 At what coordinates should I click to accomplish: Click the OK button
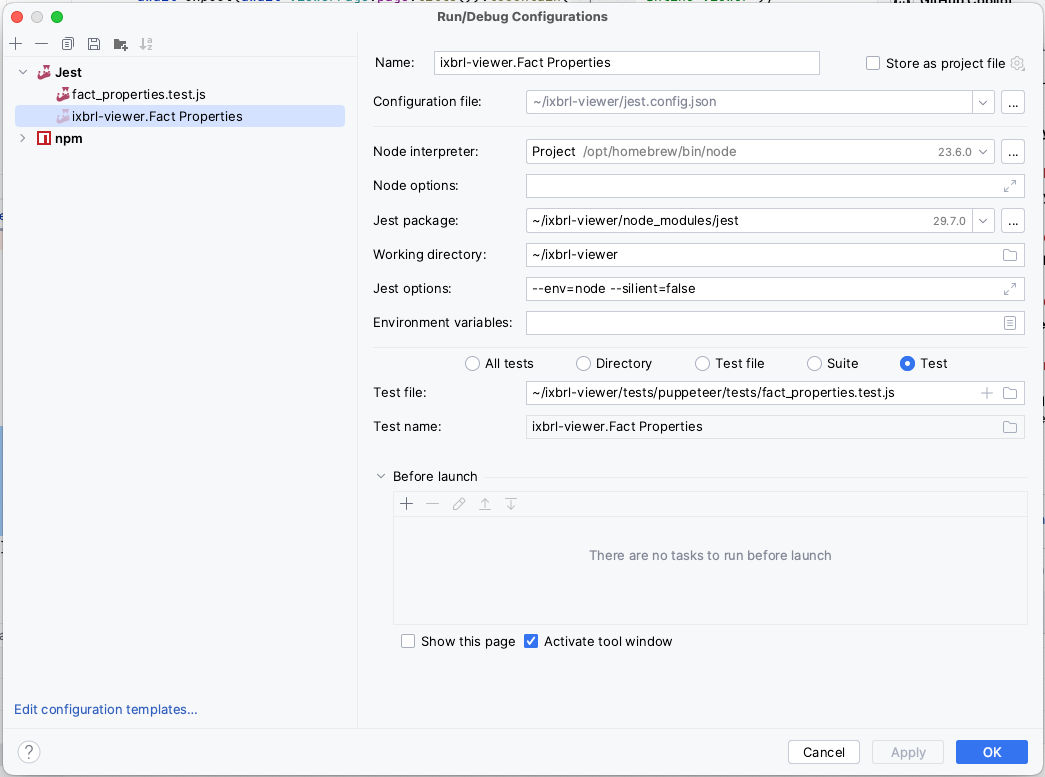(x=991, y=752)
